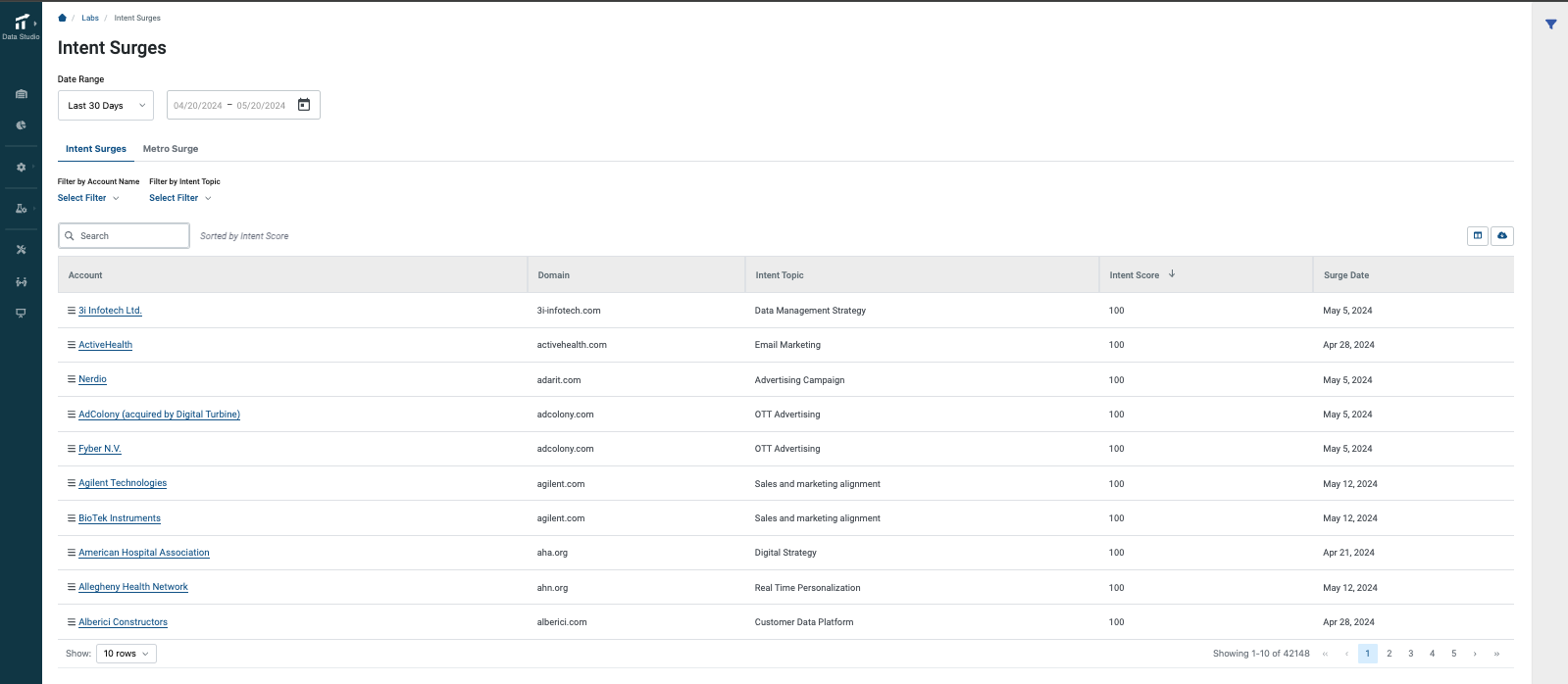Go to next page with single arrow
1568x684 pixels.
(1475, 654)
